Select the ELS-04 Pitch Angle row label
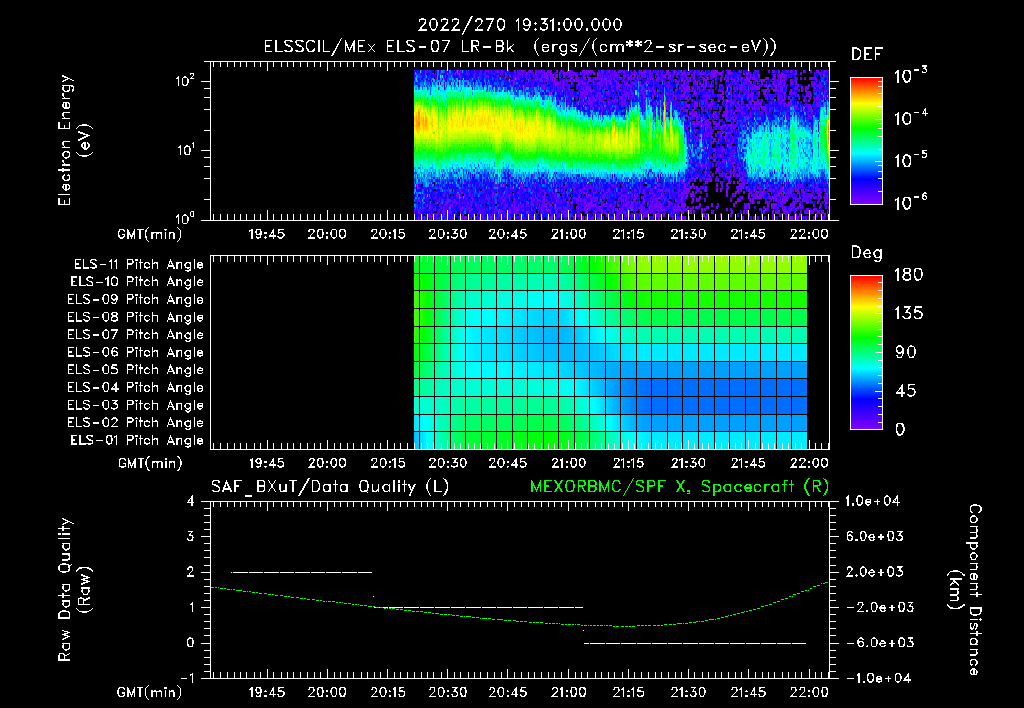This screenshot has width=1024, height=708. 136,387
